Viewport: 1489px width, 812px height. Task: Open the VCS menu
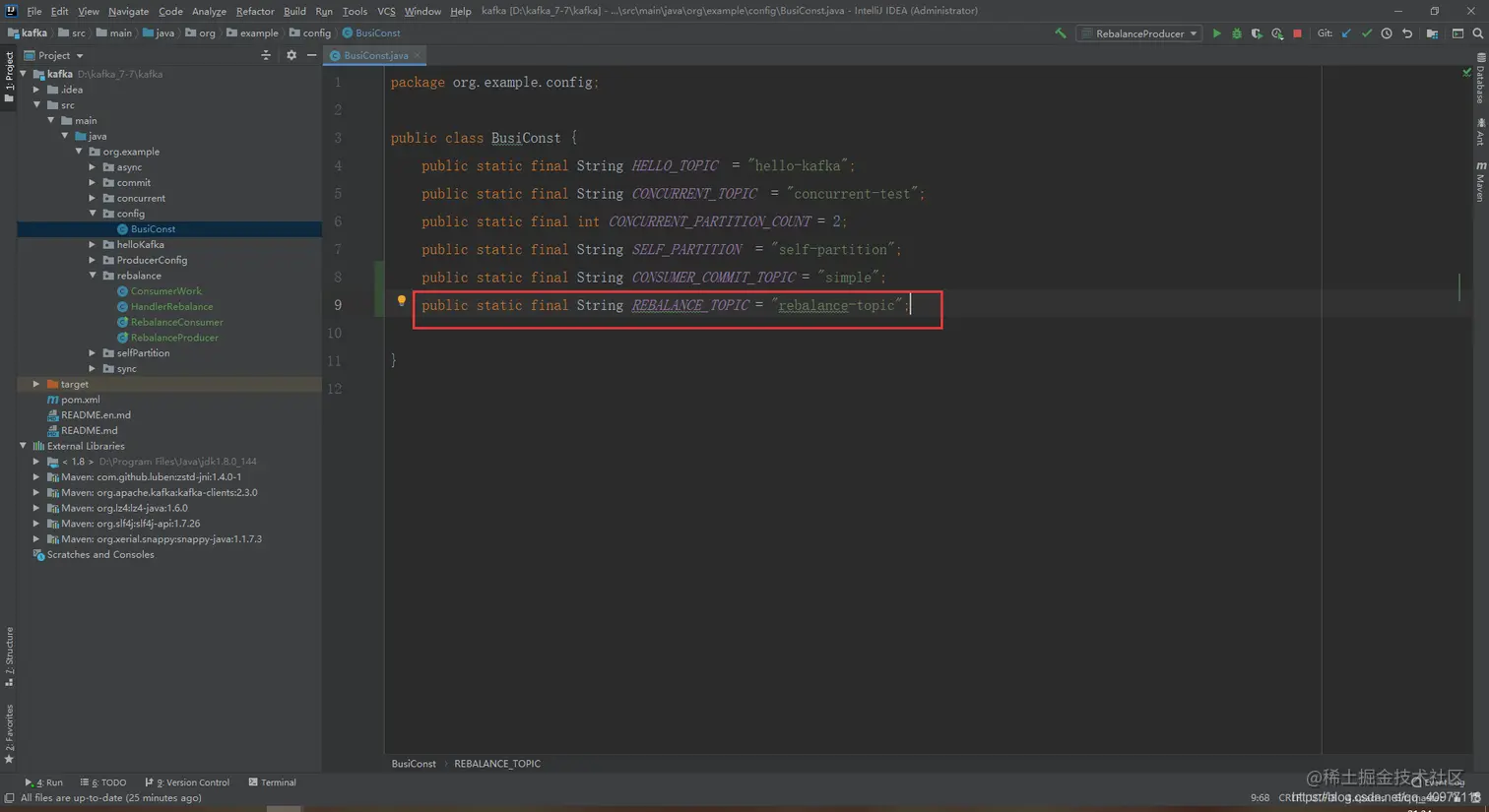(x=386, y=11)
